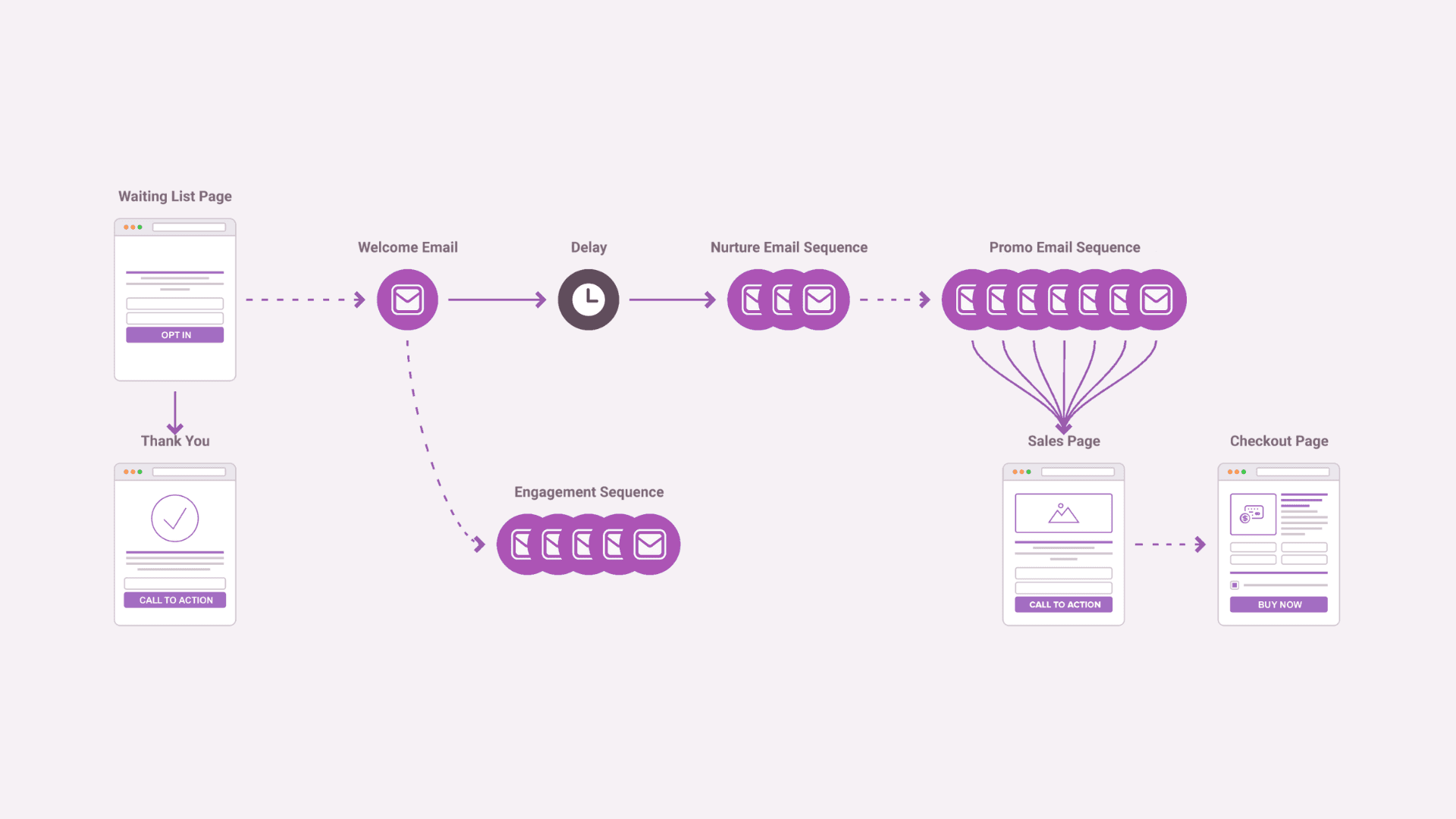
Task: Click the Welcome Email envelope icon
Action: (x=407, y=299)
